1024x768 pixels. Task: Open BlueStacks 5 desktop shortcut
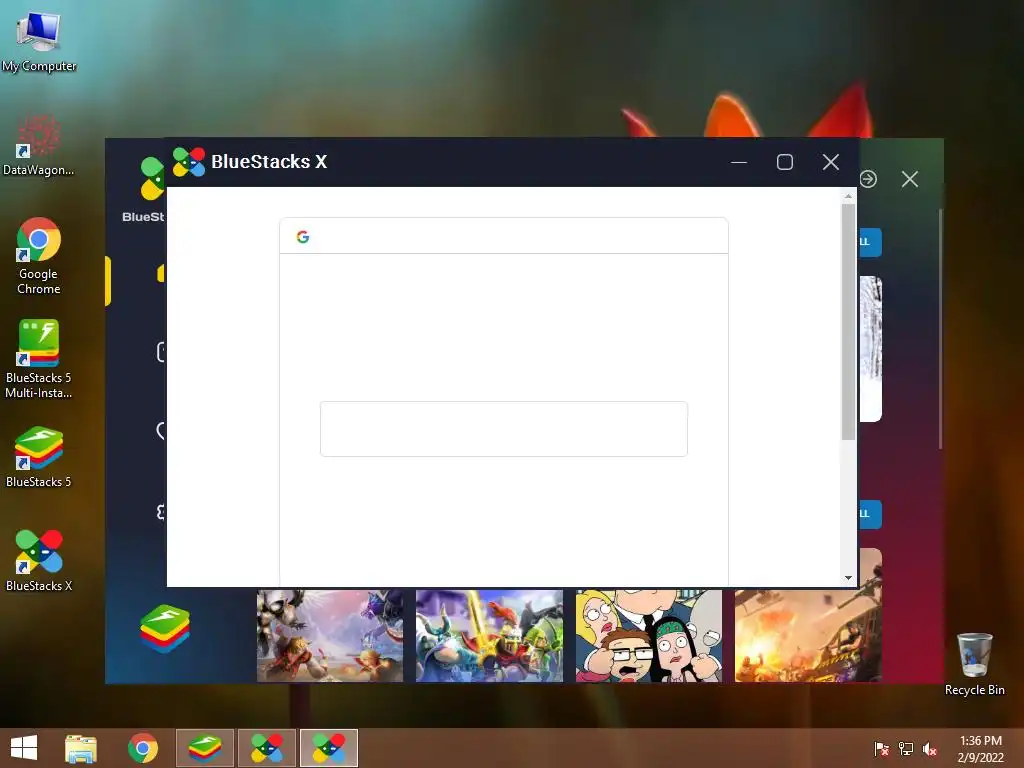click(x=39, y=457)
